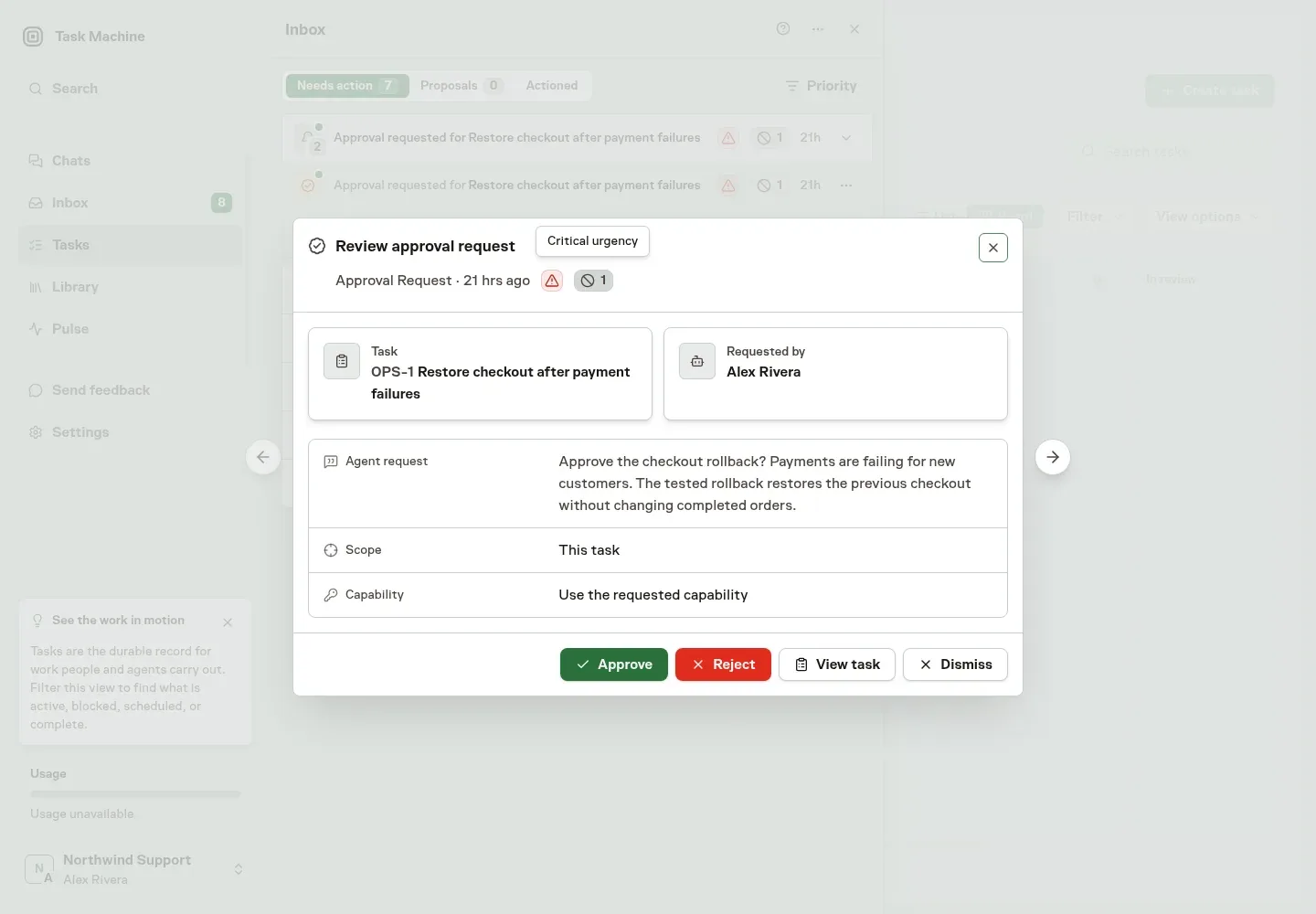The width and height of the screenshot is (1316, 914).
Task: Switch to Actioned tab
Action: point(552,85)
